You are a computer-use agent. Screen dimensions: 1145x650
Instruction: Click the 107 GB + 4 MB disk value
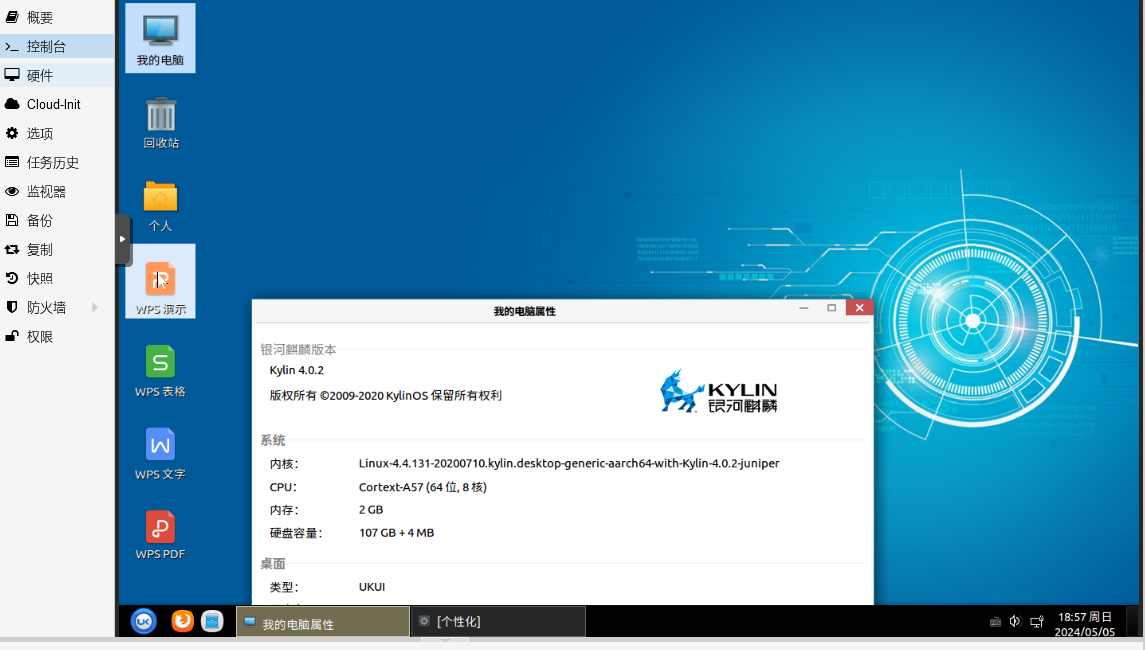(x=397, y=533)
